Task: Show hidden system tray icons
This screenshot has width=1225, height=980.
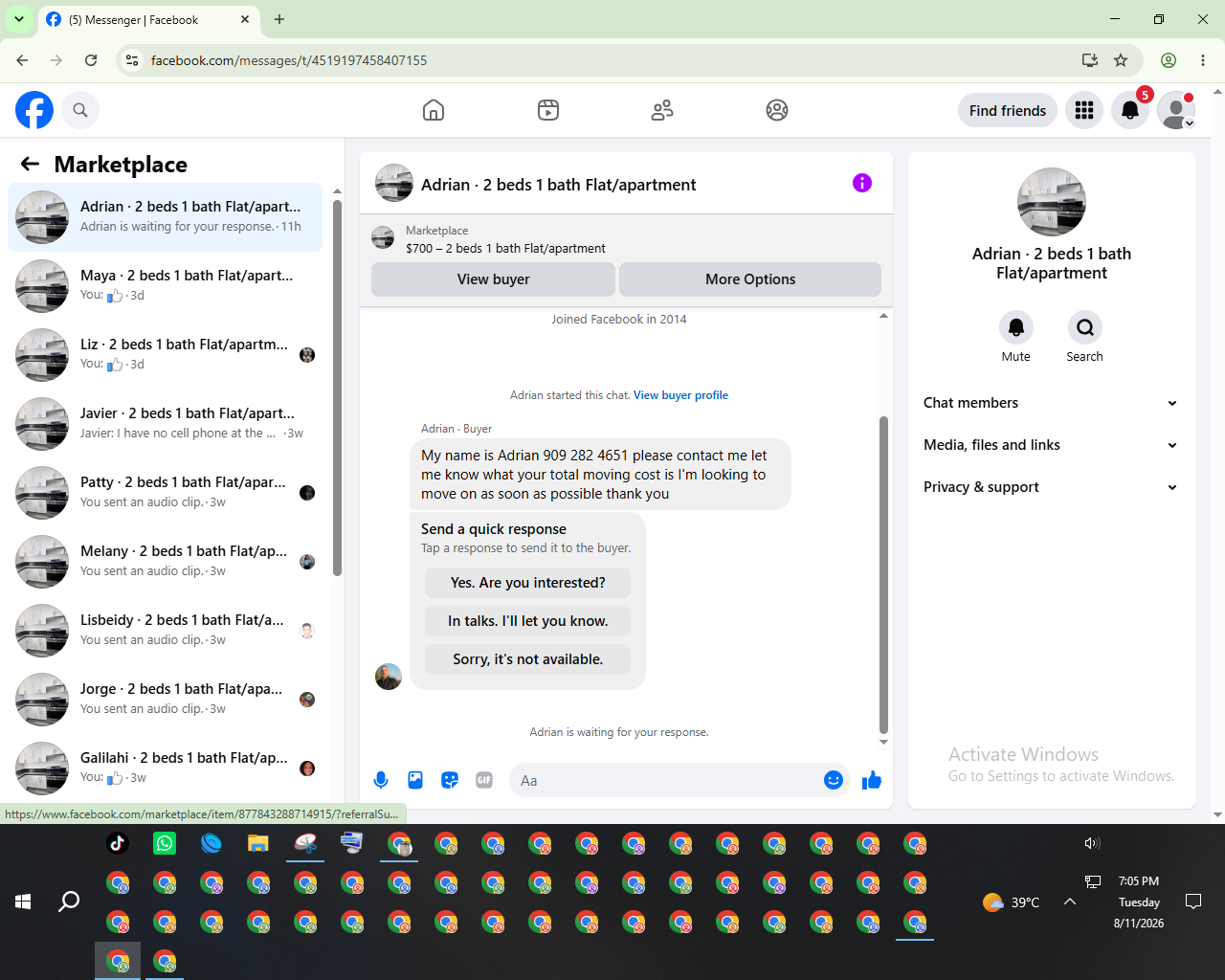Action: tap(1070, 902)
